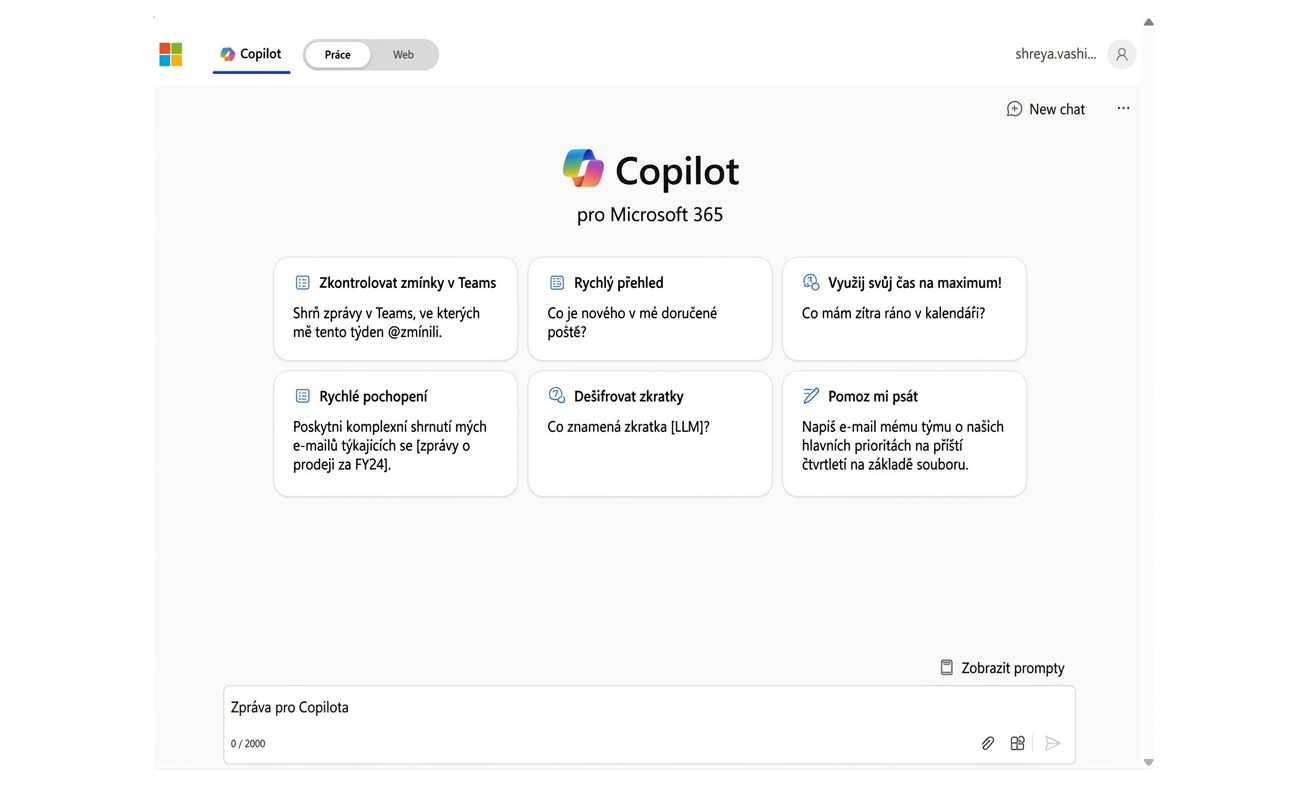Switch to Práce mode
Image resolution: width=1304 pixels, height=800 pixels.
[x=338, y=55]
